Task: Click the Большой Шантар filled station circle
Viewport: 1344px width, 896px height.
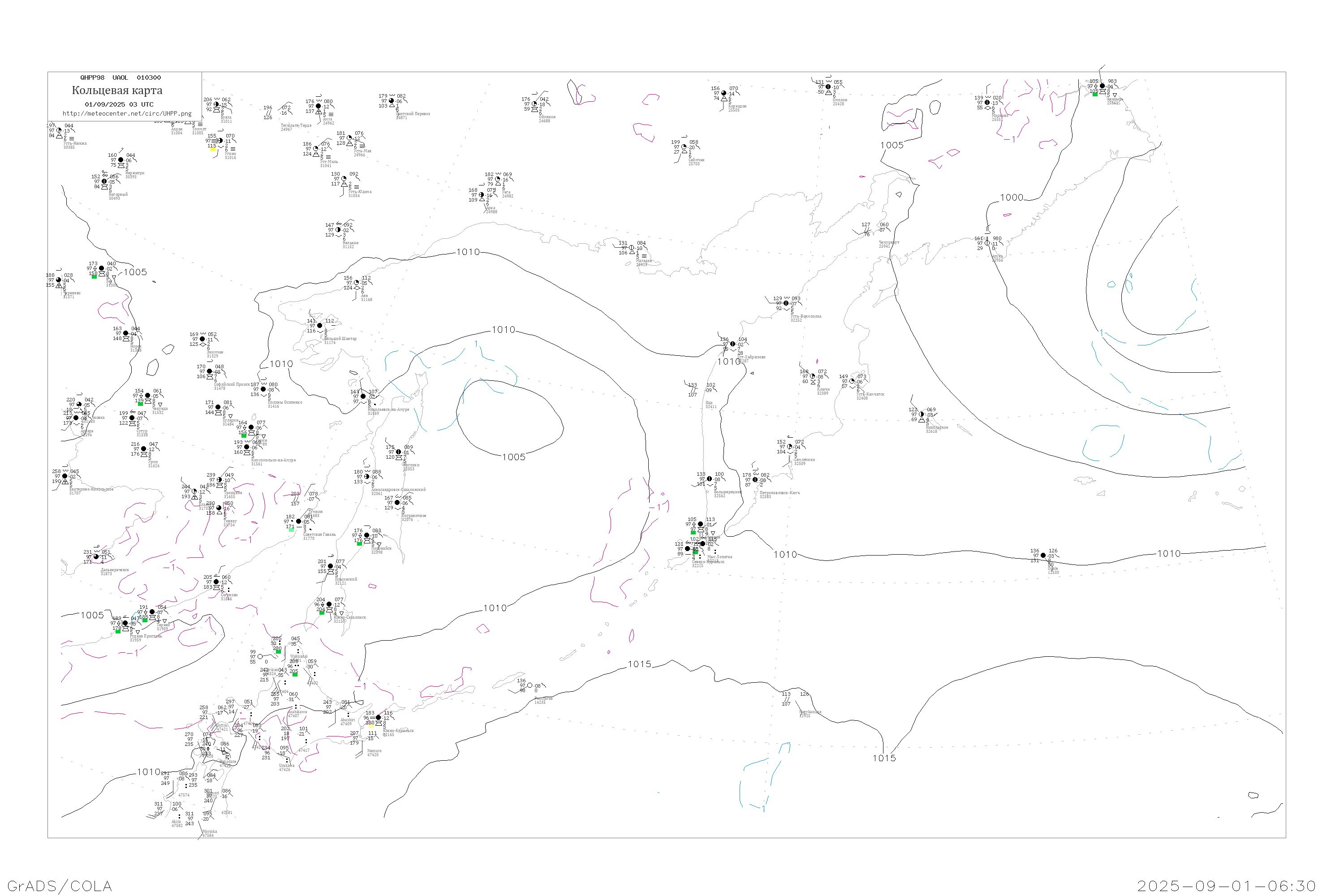Action: click(320, 326)
